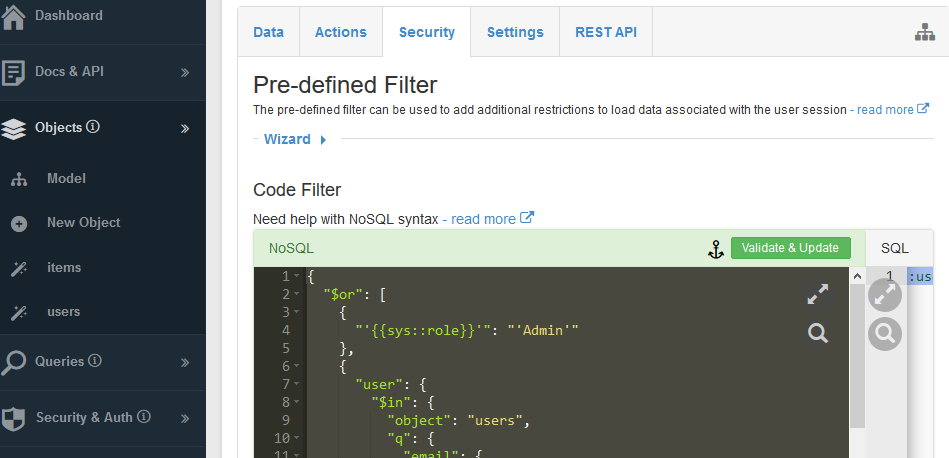Click the info icon next to Queries
The width and height of the screenshot is (949, 458).
[95, 361]
